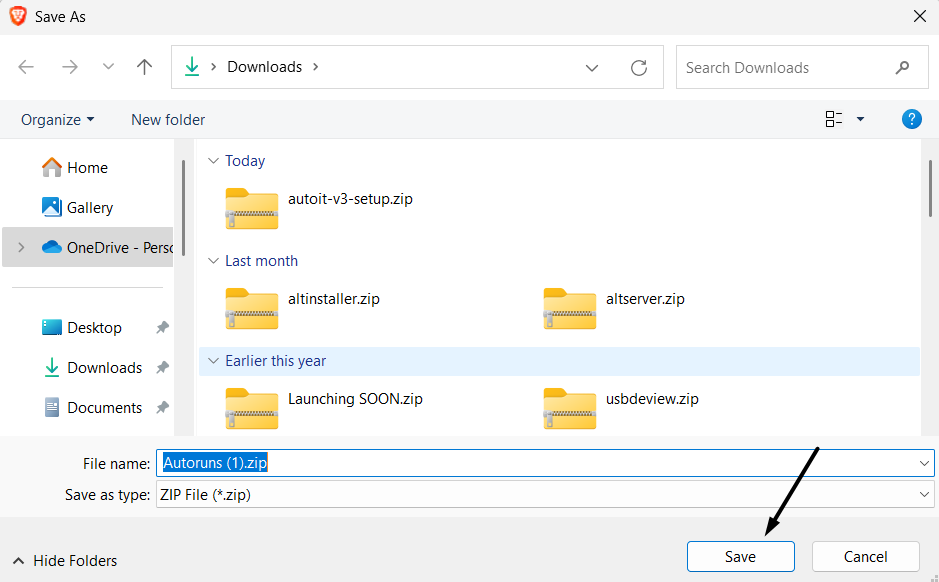This screenshot has width=939, height=582.
Task: Click the up one level arrow
Action: [x=145, y=67]
